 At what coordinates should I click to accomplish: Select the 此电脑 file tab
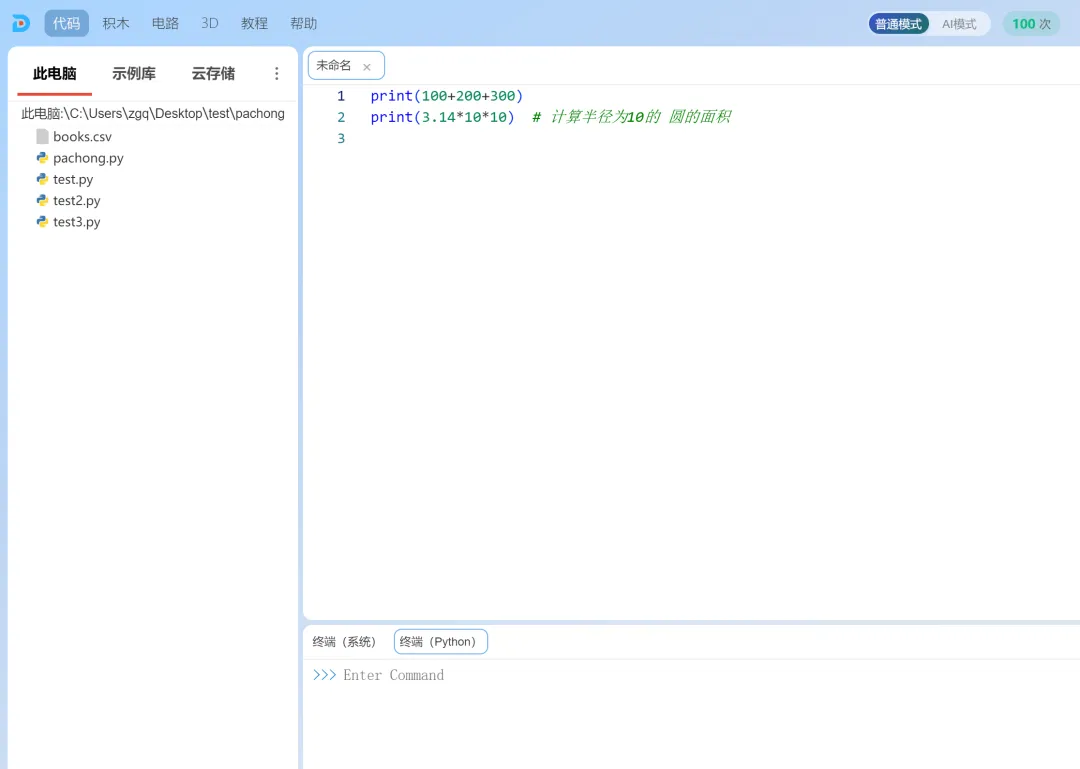pyautogui.click(x=54, y=74)
